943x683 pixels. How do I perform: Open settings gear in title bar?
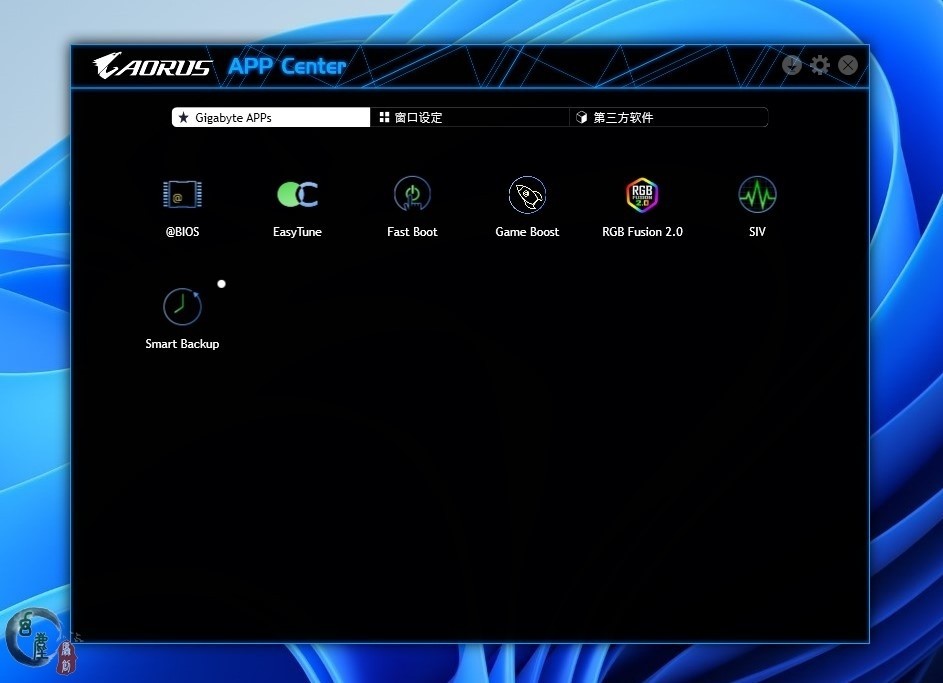click(x=820, y=65)
